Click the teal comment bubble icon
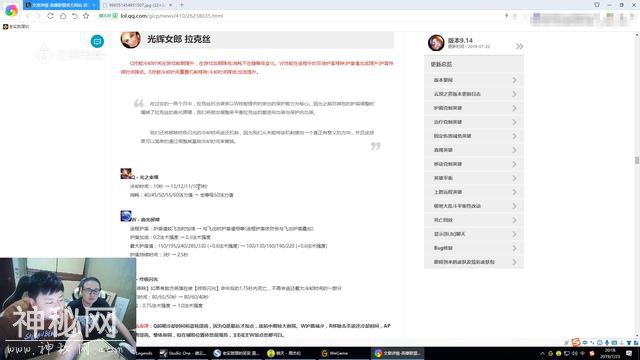 coord(97,41)
